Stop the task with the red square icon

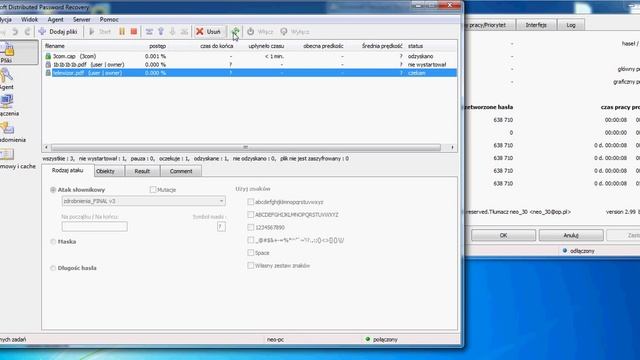134,31
